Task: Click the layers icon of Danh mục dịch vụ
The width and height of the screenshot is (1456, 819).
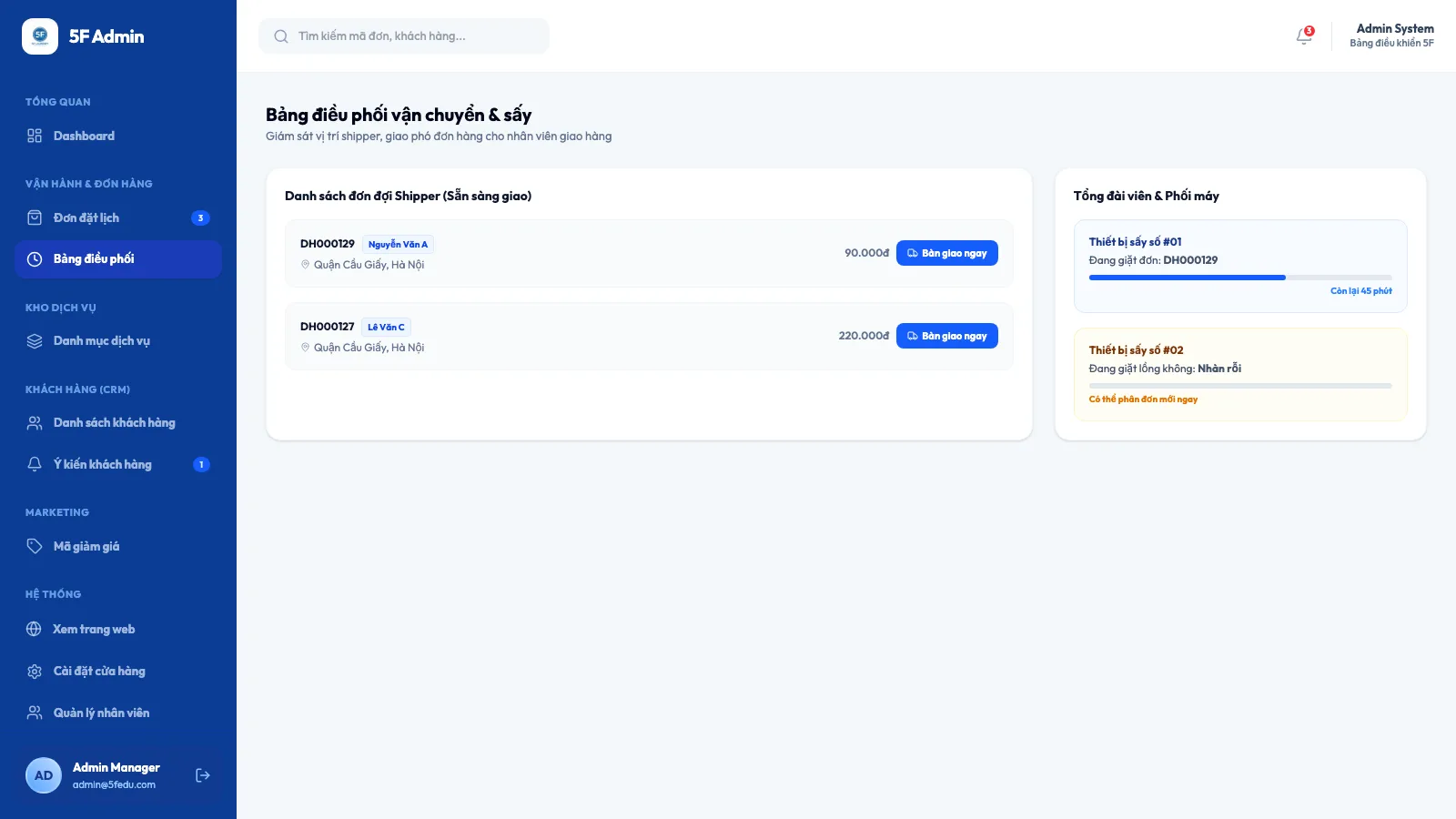Action: point(35,341)
